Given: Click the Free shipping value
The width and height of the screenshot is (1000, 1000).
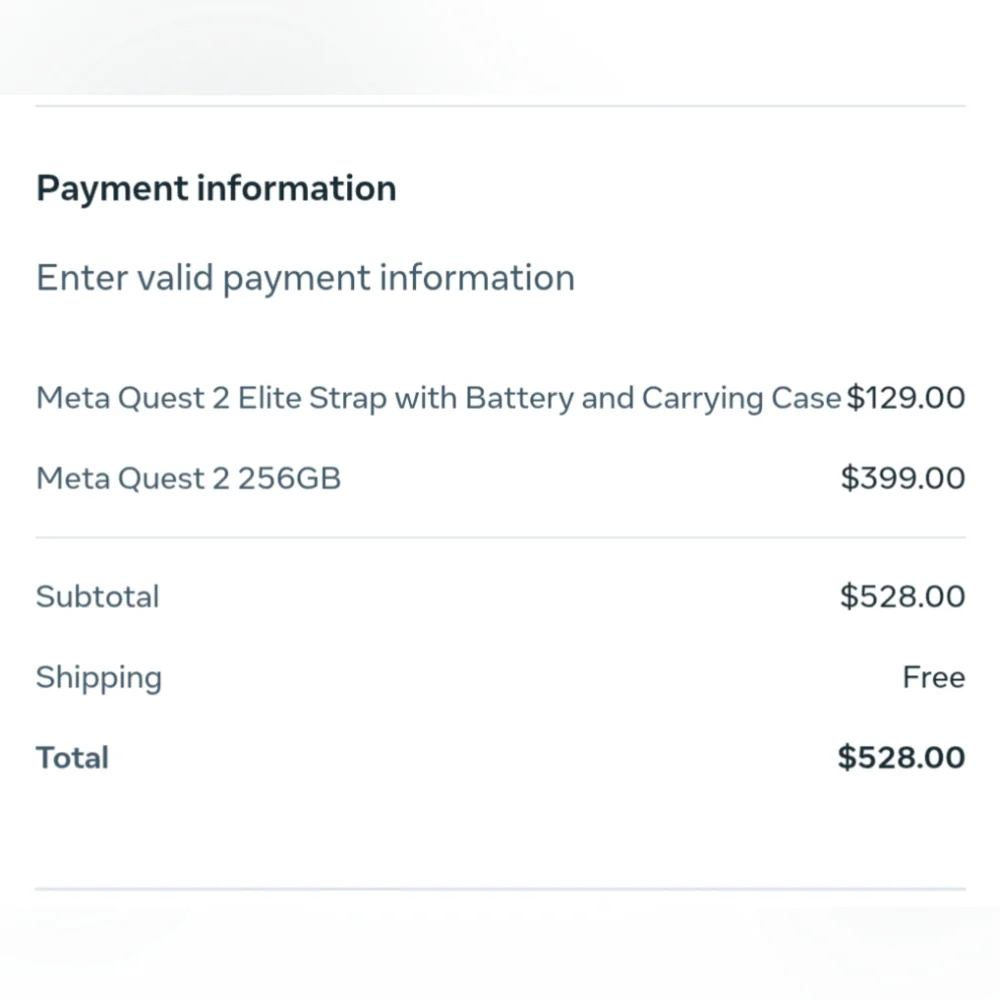Looking at the screenshot, I should pyautogui.click(x=934, y=677).
